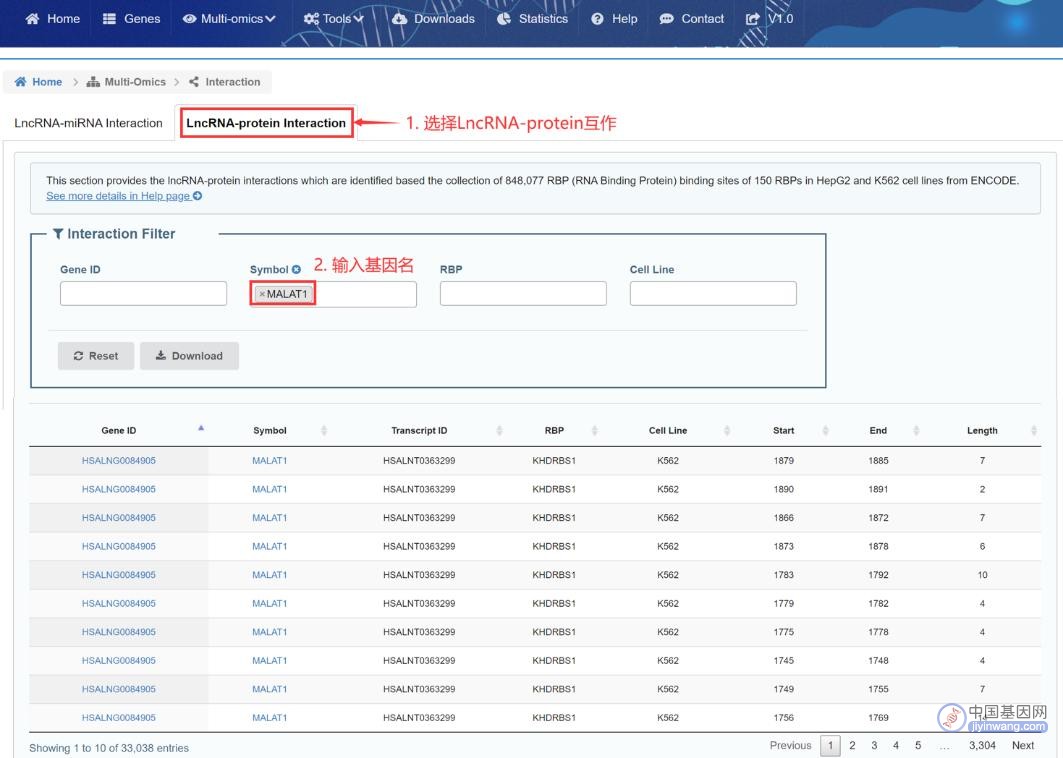The width and height of the screenshot is (1063, 758).
Task: Open HSALNG0084905 link in row with start 1866
Action: click(119, 517)
